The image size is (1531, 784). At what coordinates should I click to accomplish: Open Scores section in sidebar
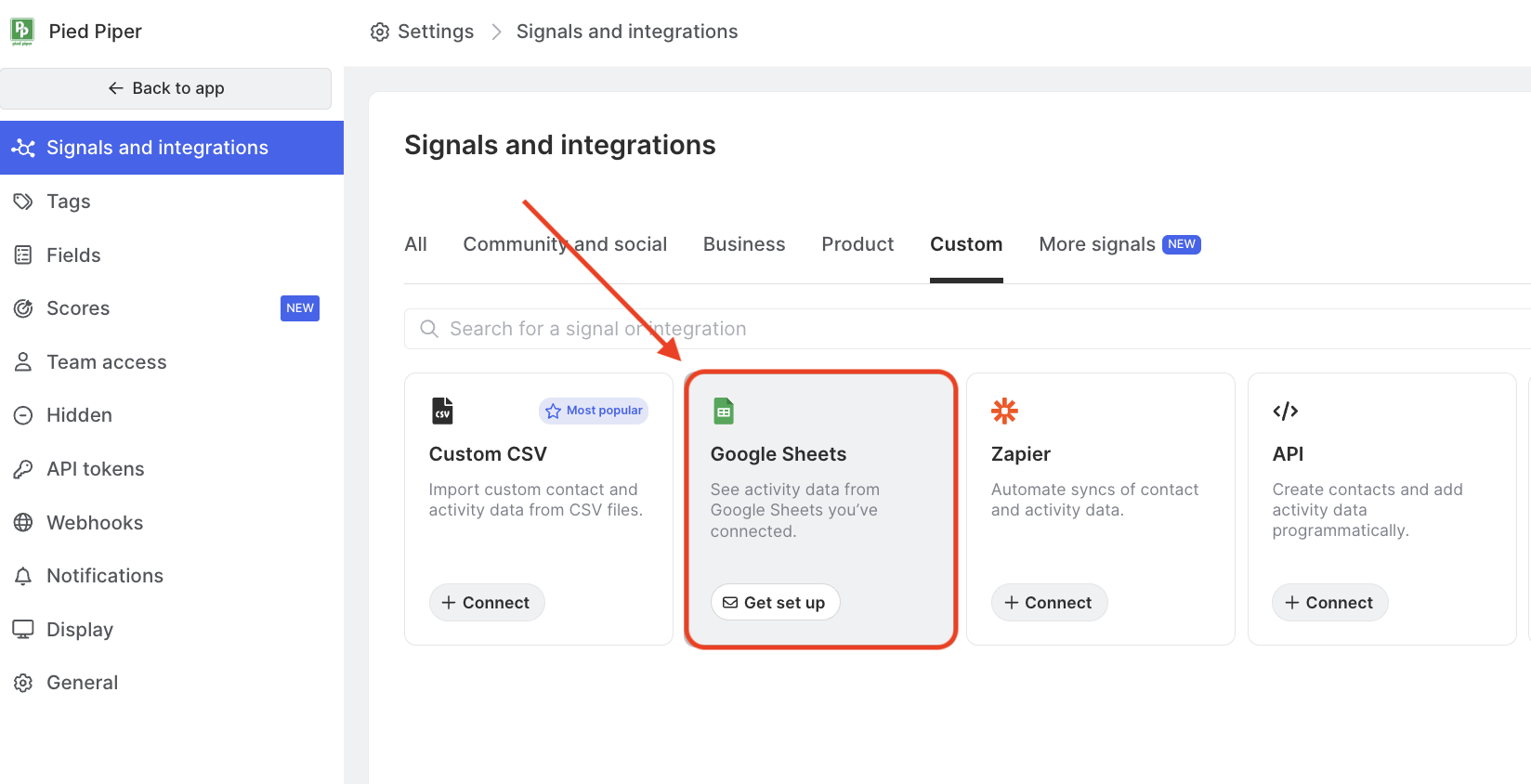pos(78,308)
